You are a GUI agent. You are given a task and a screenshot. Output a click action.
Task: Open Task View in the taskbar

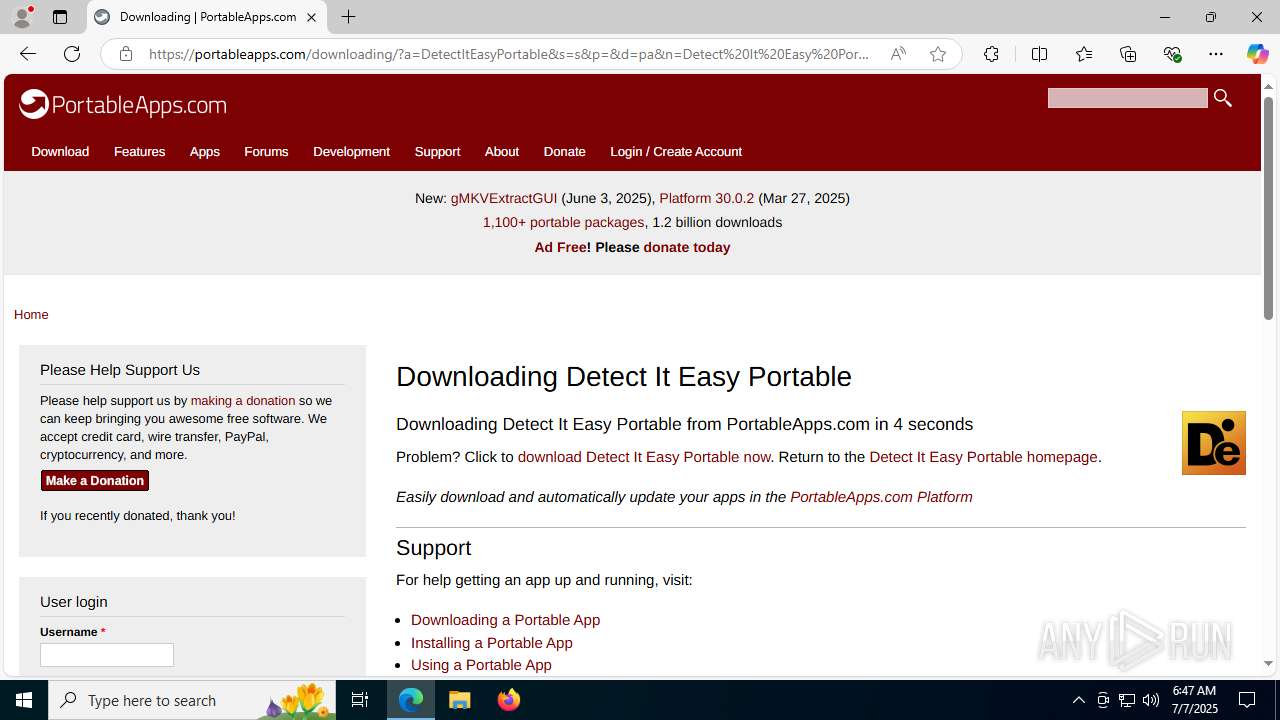tap(360, 700)
